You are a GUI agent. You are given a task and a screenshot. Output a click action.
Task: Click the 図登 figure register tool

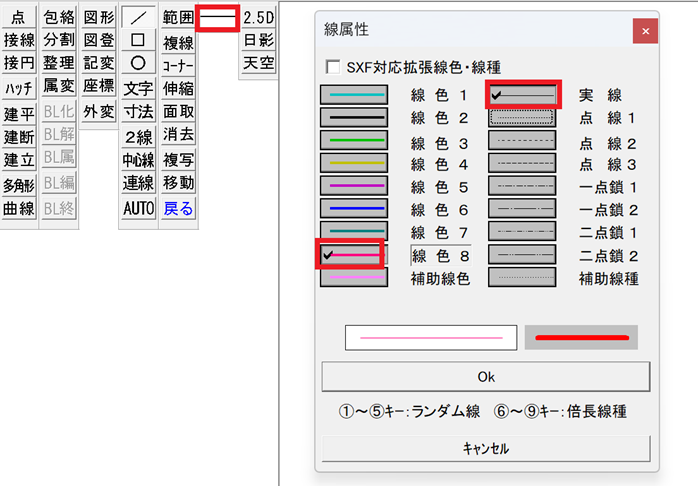99,40
